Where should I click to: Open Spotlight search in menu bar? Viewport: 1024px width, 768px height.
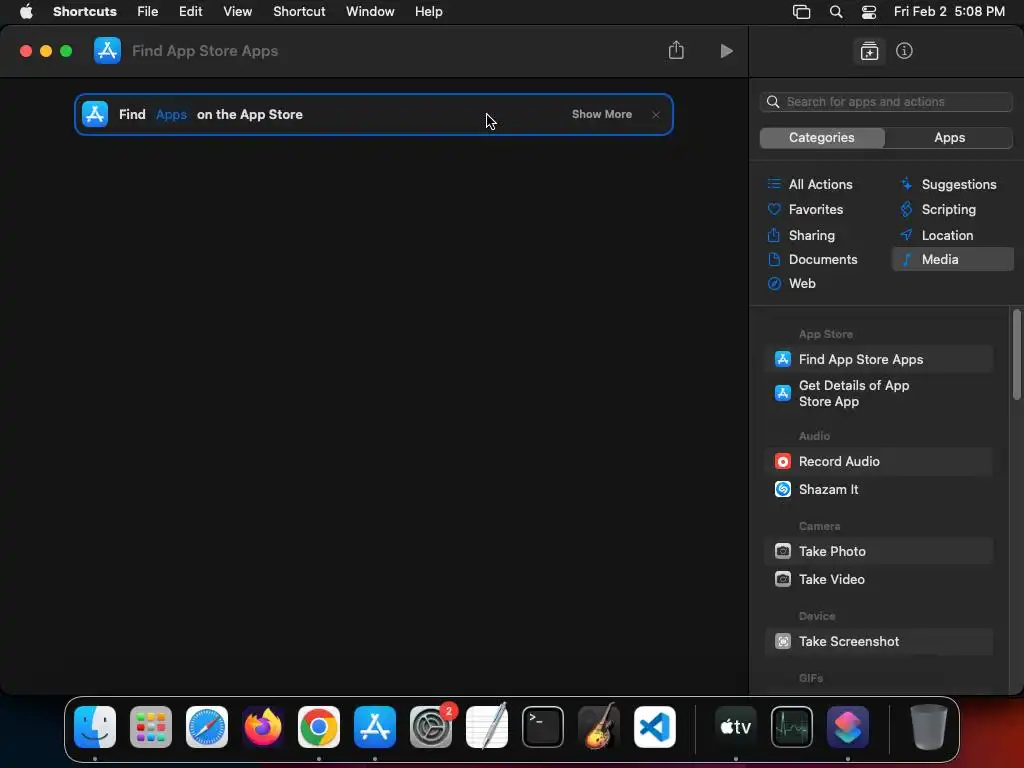(836, 12)
